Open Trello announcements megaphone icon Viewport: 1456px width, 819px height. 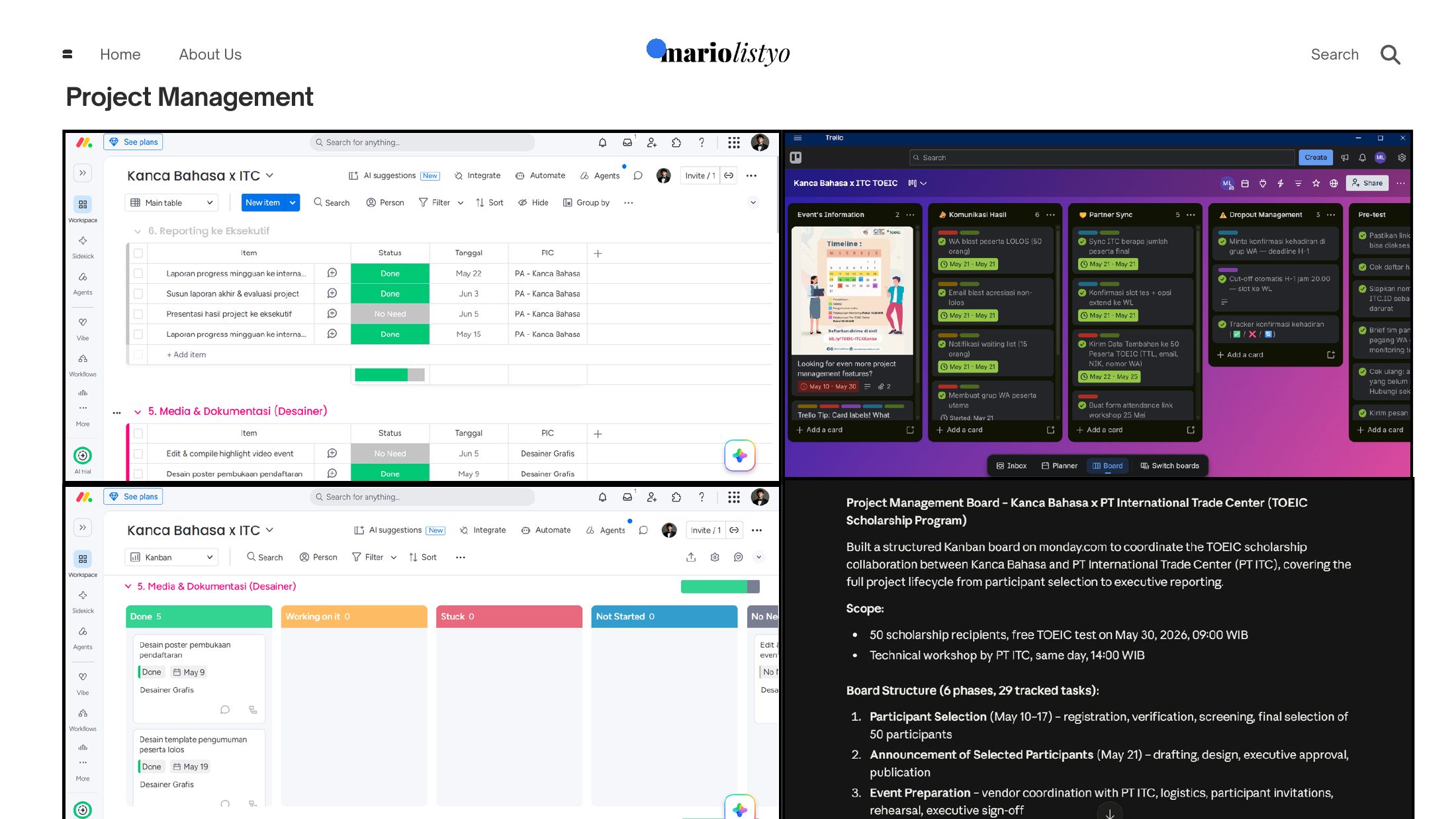[x=1344, y=157]
